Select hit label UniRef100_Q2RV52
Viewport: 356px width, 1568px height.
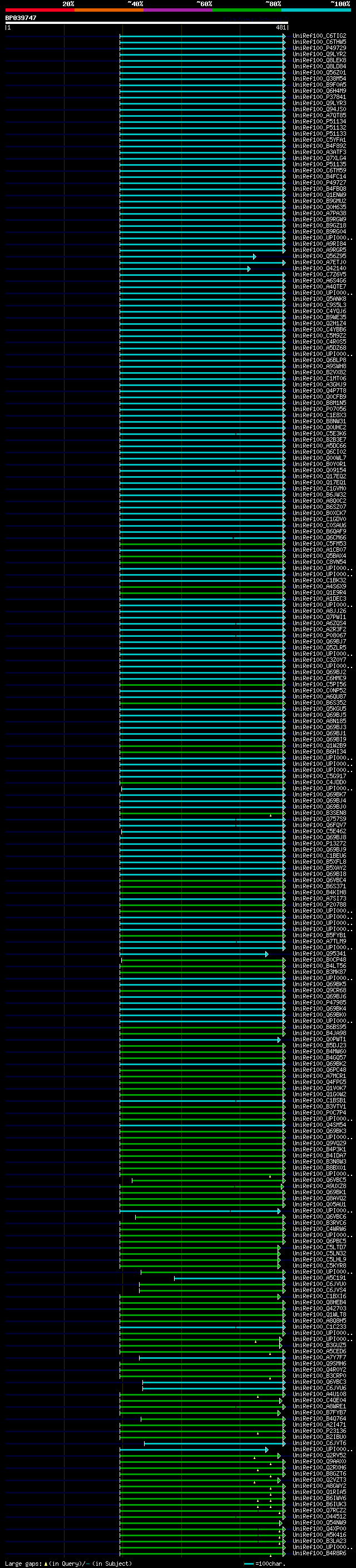tap(319, 1456)
